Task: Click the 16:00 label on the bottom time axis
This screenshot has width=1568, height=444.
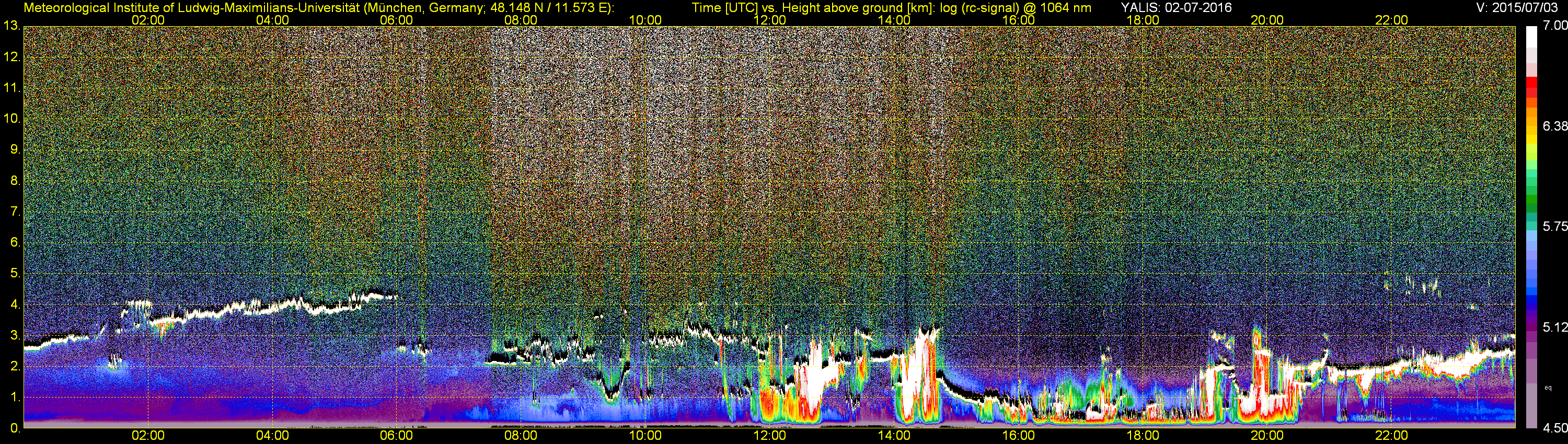Action: point(1018,436)
